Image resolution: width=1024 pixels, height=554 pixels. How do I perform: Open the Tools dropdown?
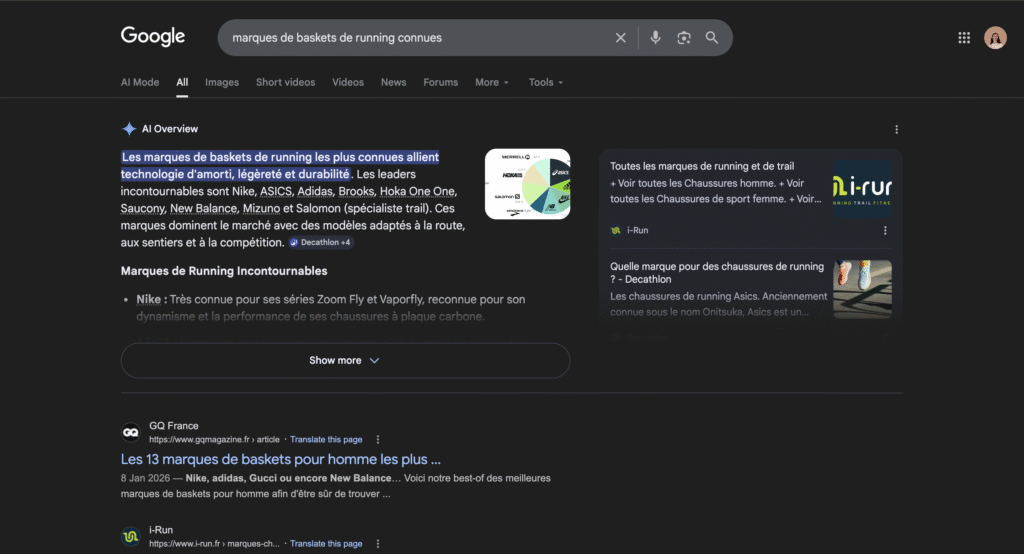546,82
